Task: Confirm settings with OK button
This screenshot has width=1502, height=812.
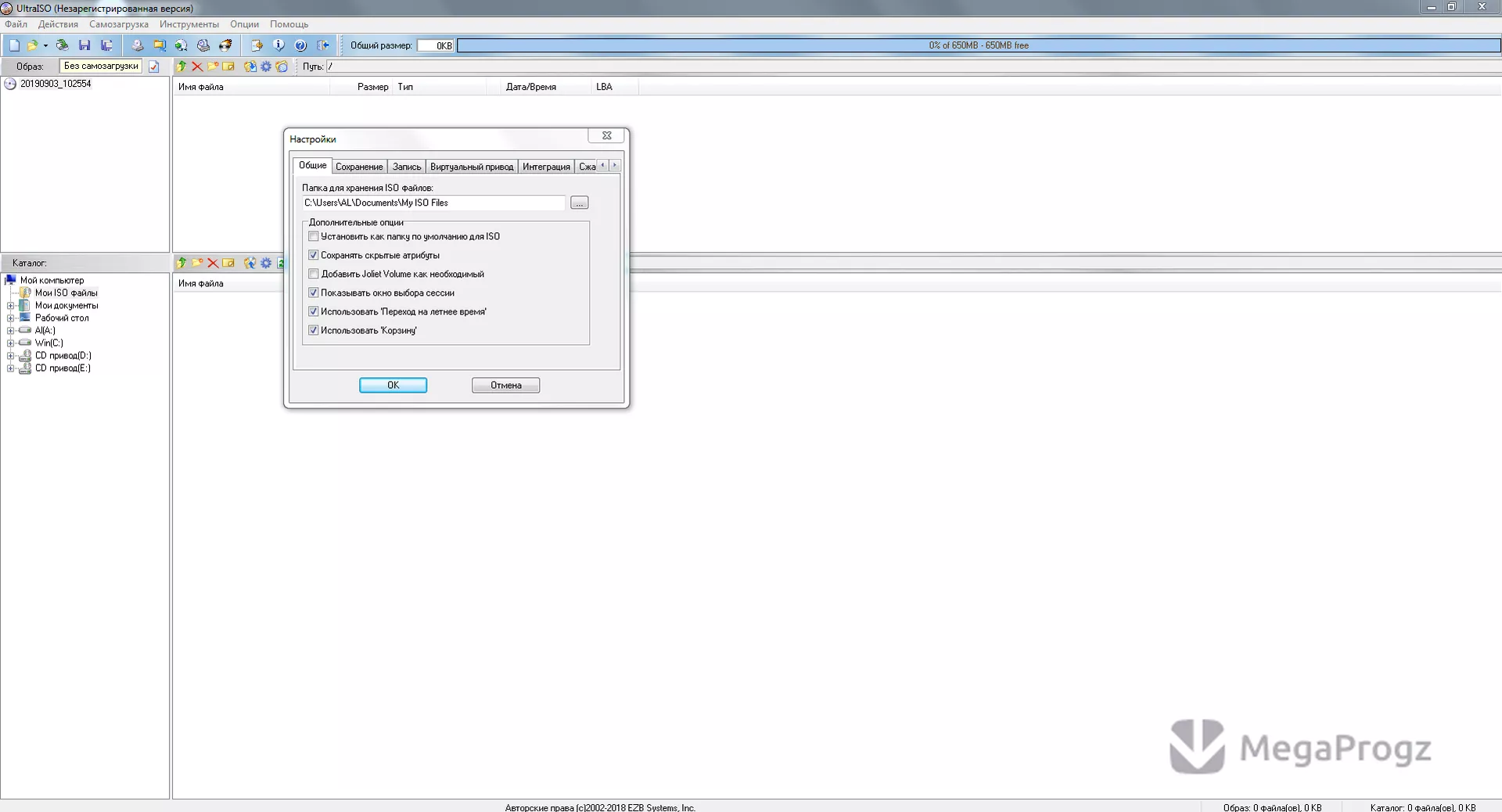Action: point(393,385)
